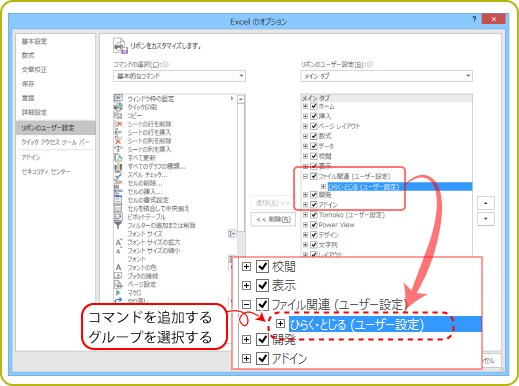Select the フィルターの追加または削除 funnel icon
519x386 pixels.
click(x=118, y=225)
